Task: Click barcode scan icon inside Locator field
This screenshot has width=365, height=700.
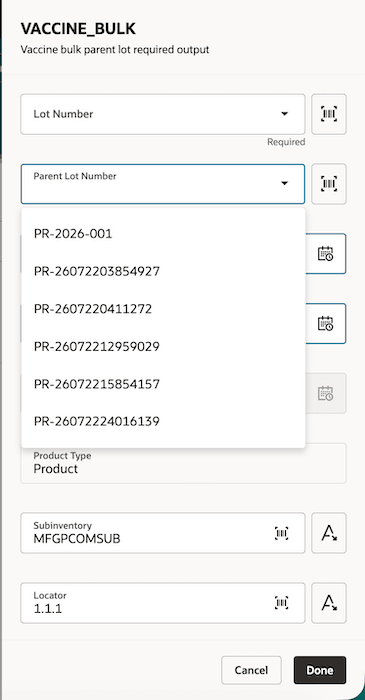Action: coord(281,603)
